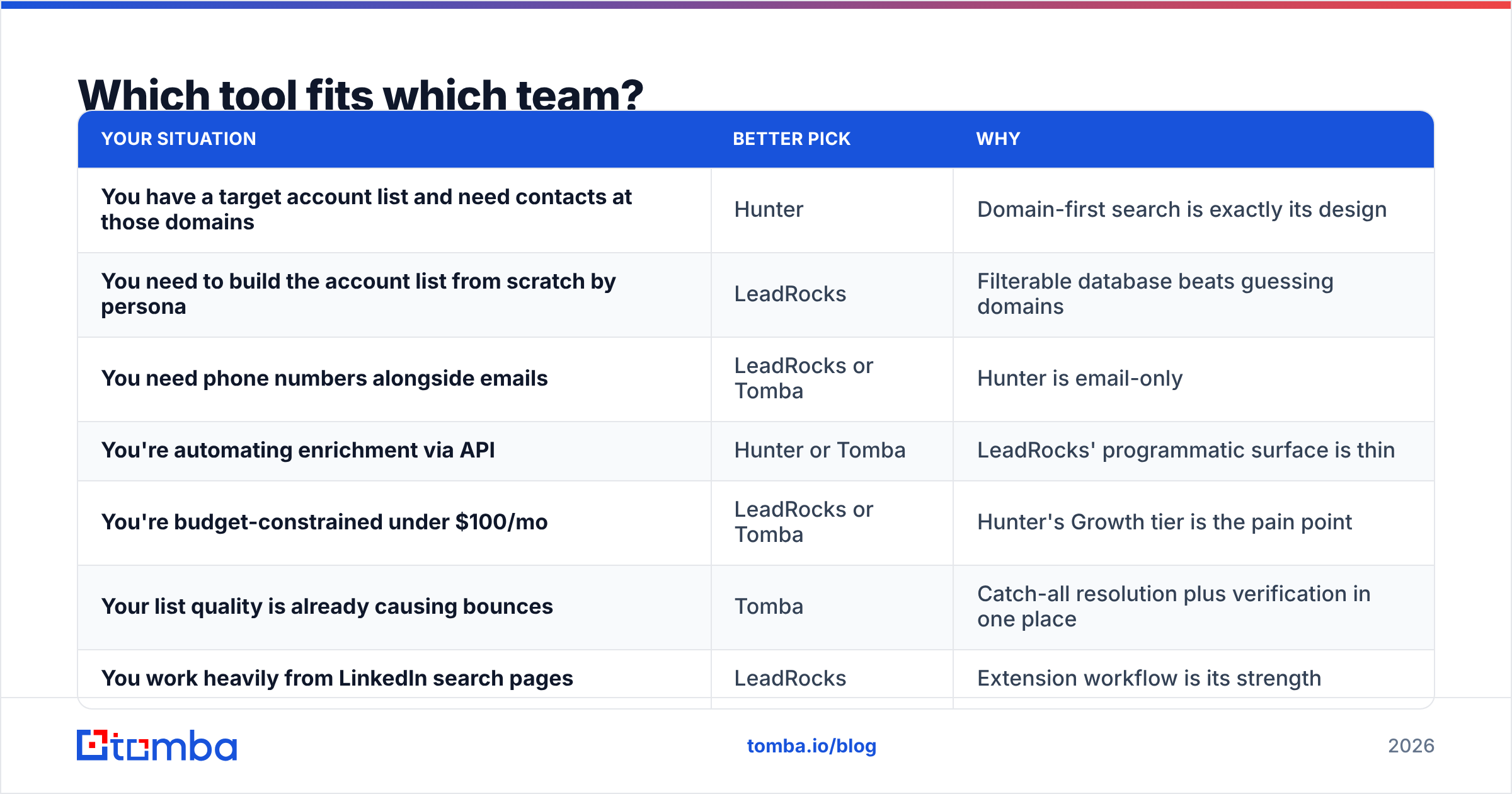
Task: Click 'Catch-all resolution plus verification' cell
Action: [1174, 606]
